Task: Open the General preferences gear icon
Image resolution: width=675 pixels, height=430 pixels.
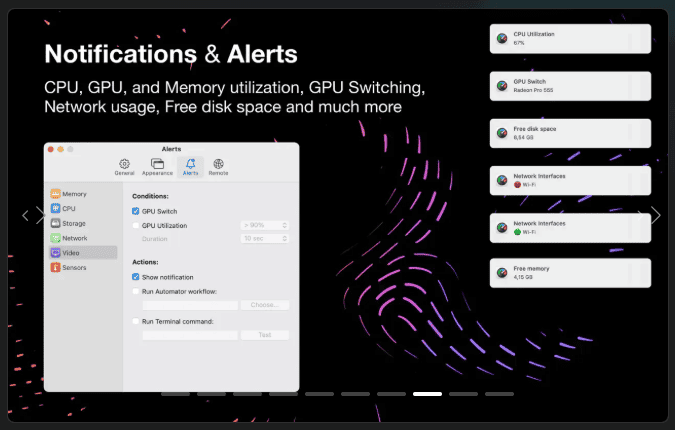Action: [x=124, y=164]
